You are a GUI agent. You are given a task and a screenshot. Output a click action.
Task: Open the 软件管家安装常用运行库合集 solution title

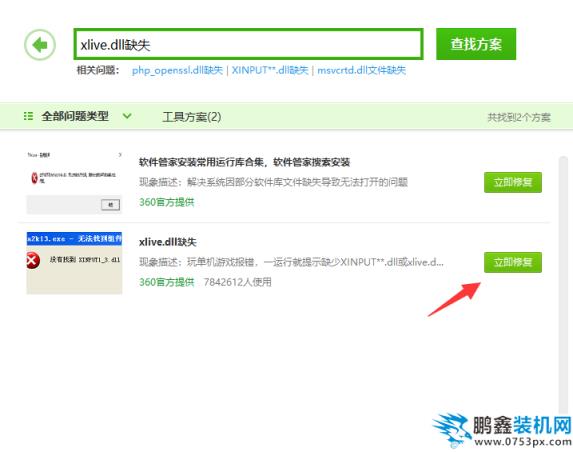244,162
